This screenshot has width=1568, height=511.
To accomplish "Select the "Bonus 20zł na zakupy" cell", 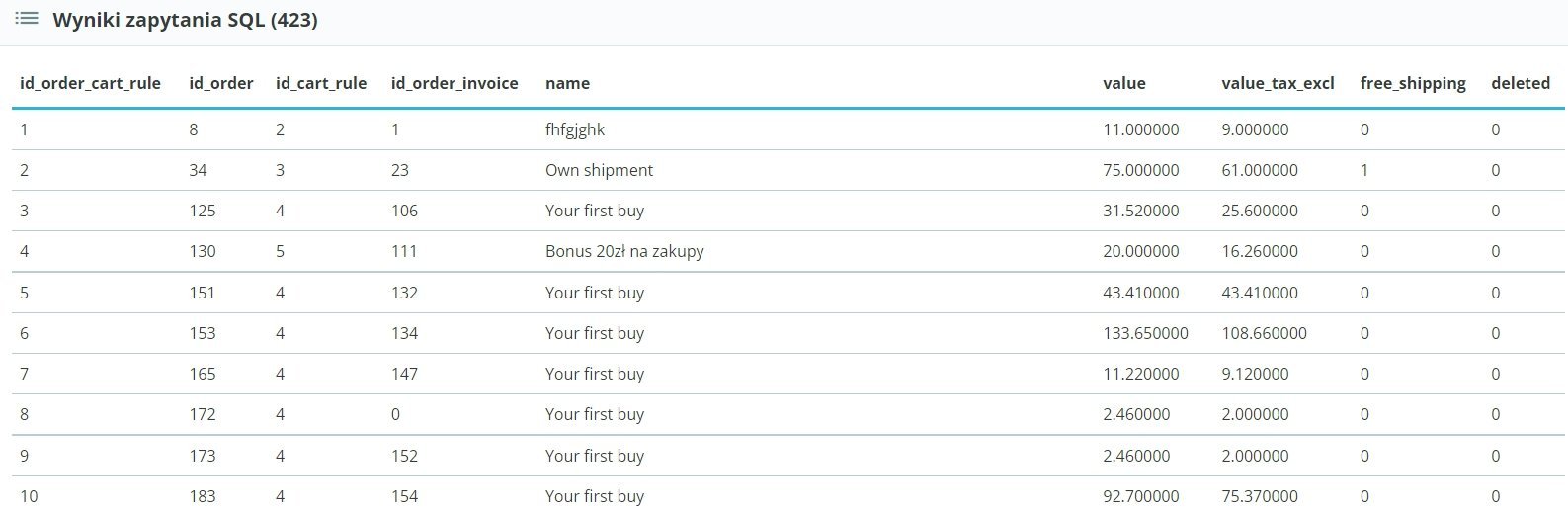I will pyautogui.click(x=624, y=251).
